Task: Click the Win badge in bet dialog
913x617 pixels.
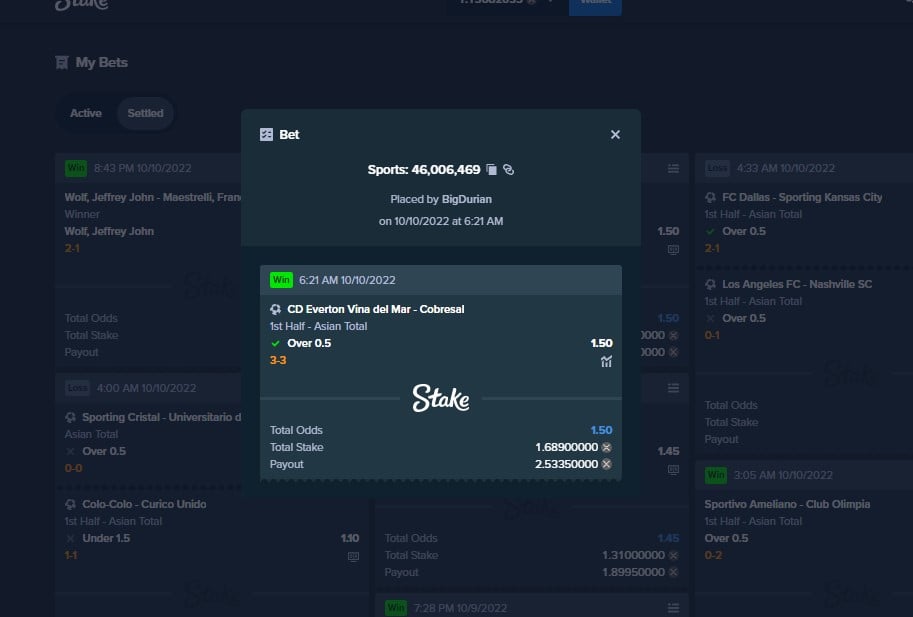Action: 281,280
